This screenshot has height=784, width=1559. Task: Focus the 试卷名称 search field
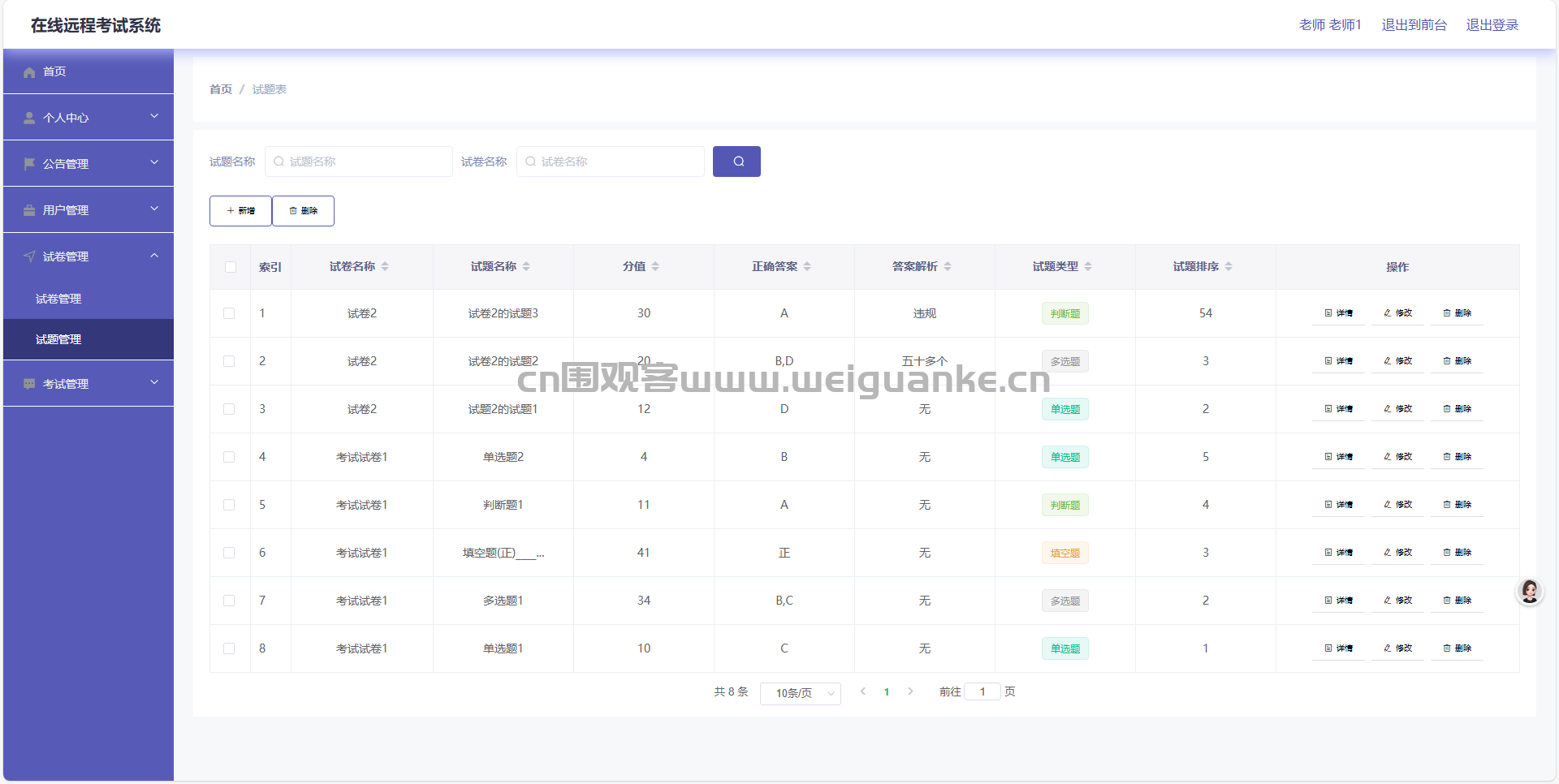pyautogui.click(x=611, y=162)
